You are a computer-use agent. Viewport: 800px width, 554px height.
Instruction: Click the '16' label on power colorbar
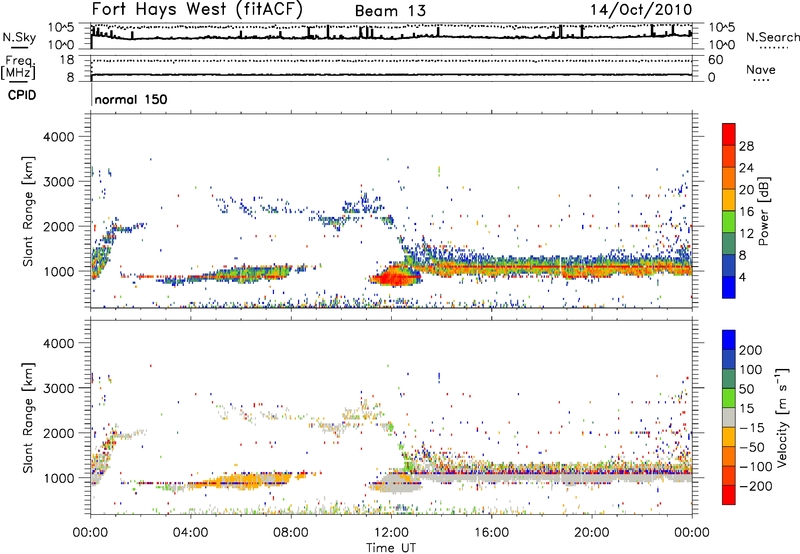pyautogui.click(x=746, y=212)
